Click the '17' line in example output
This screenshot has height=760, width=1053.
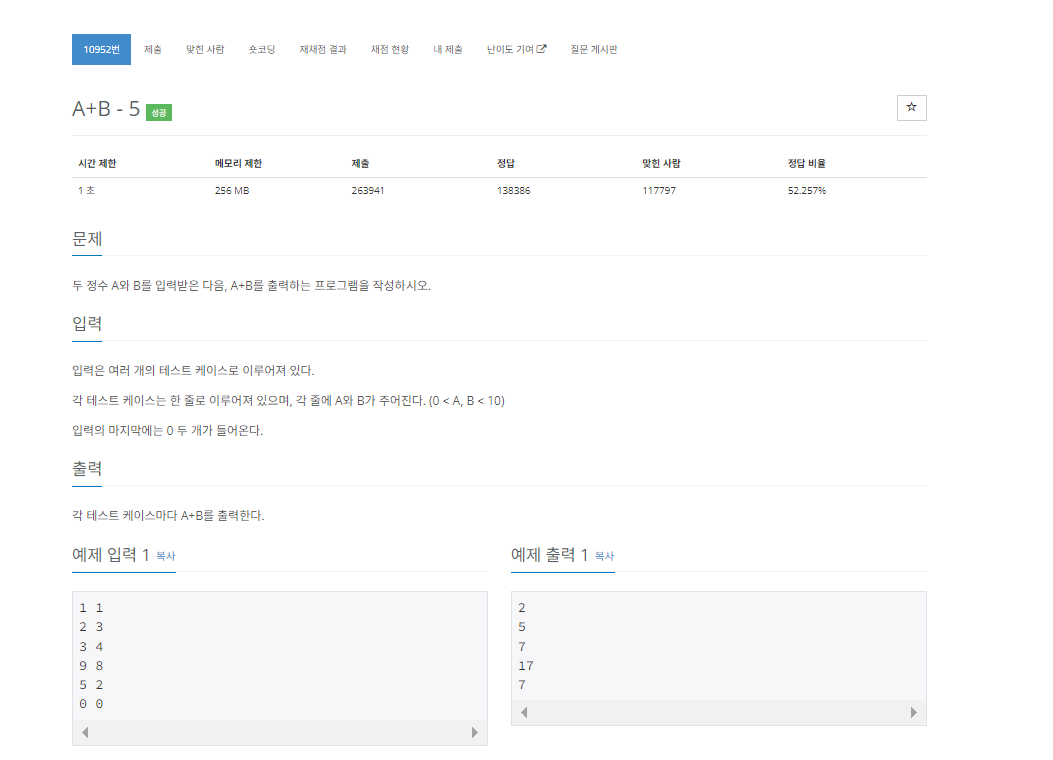(x=526, y=665)
